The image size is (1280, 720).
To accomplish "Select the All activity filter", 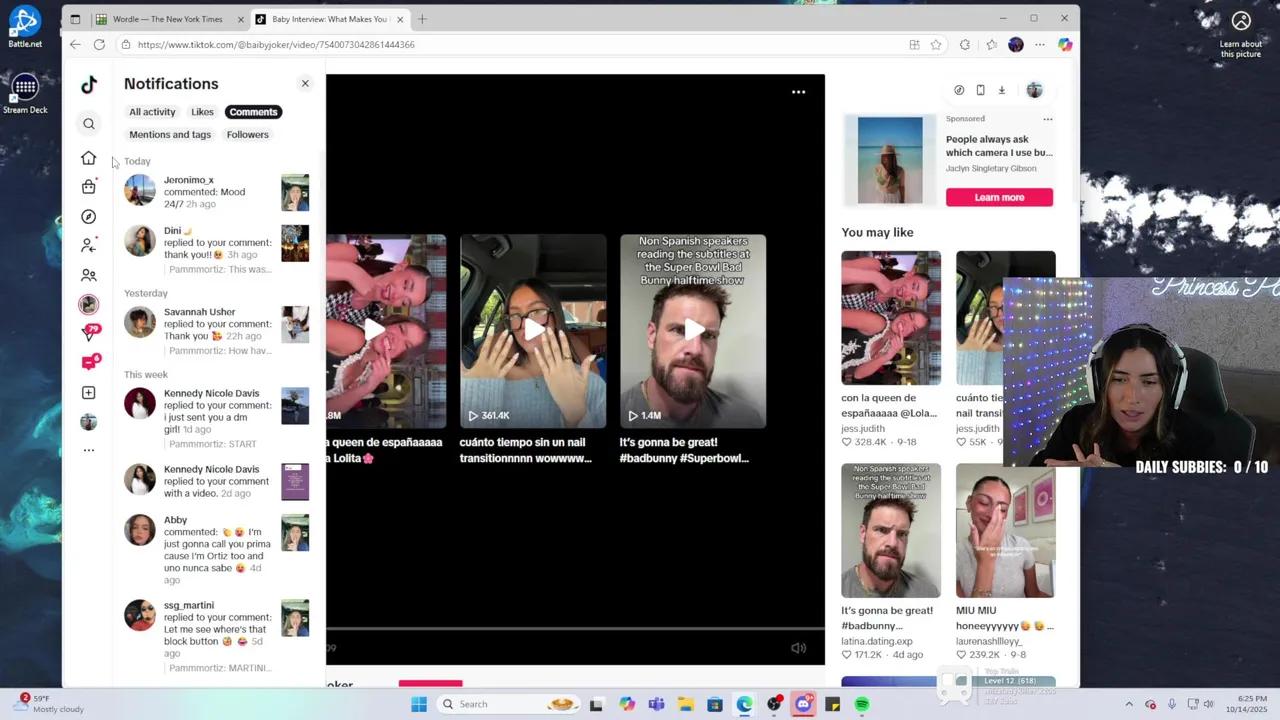I will click(152, 112).
